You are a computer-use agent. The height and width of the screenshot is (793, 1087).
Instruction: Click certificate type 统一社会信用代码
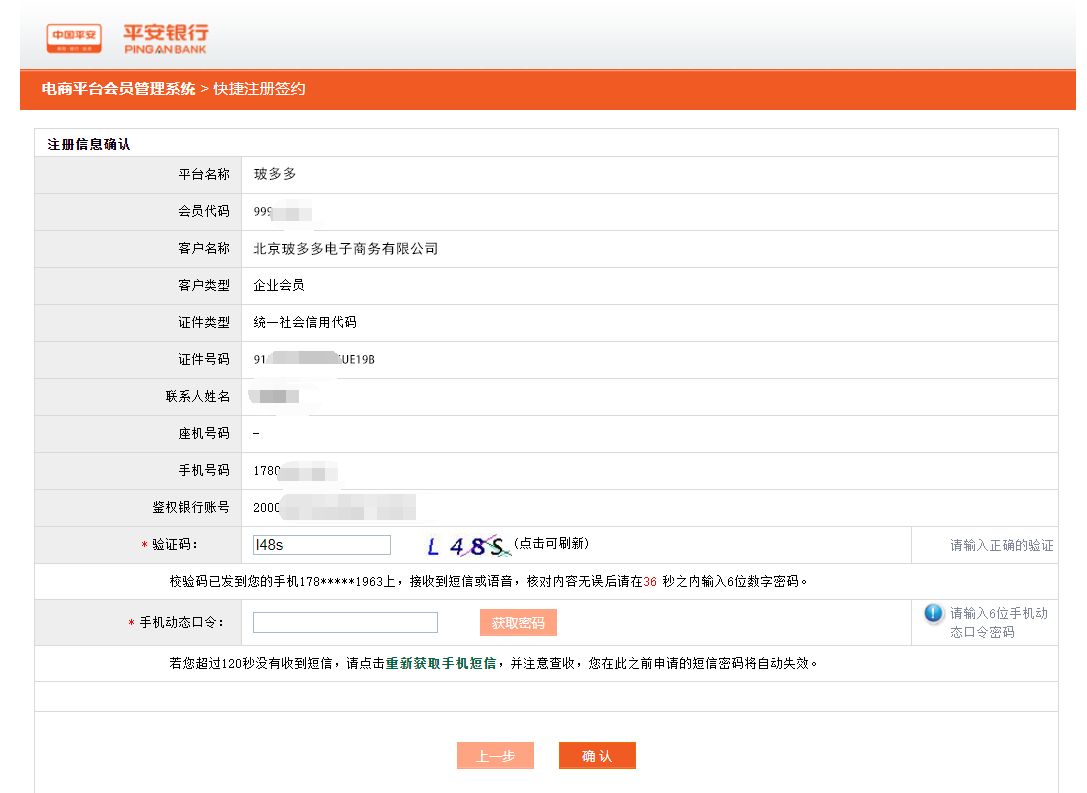(305, 322)
